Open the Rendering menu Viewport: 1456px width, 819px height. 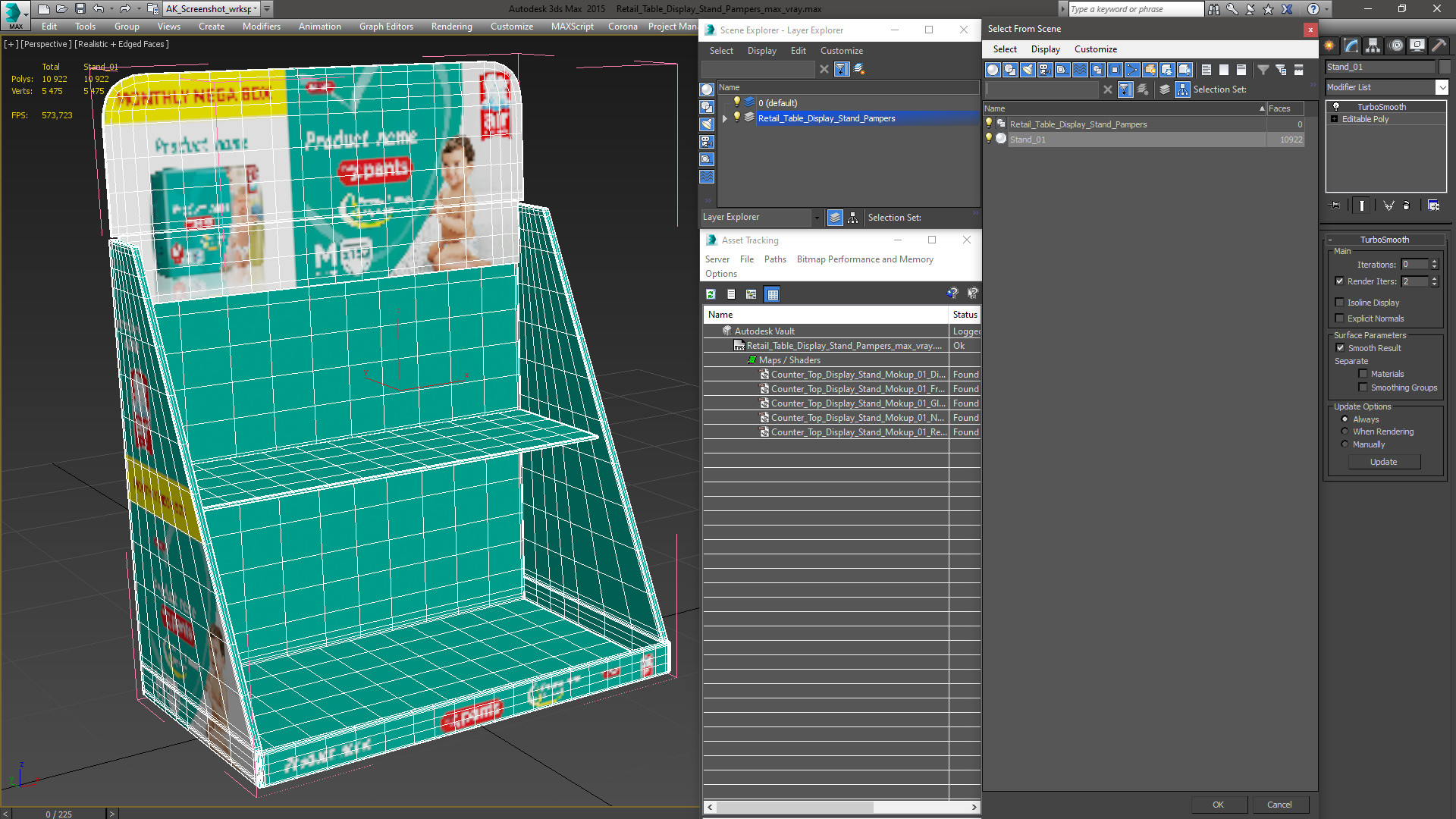(451, 27)
